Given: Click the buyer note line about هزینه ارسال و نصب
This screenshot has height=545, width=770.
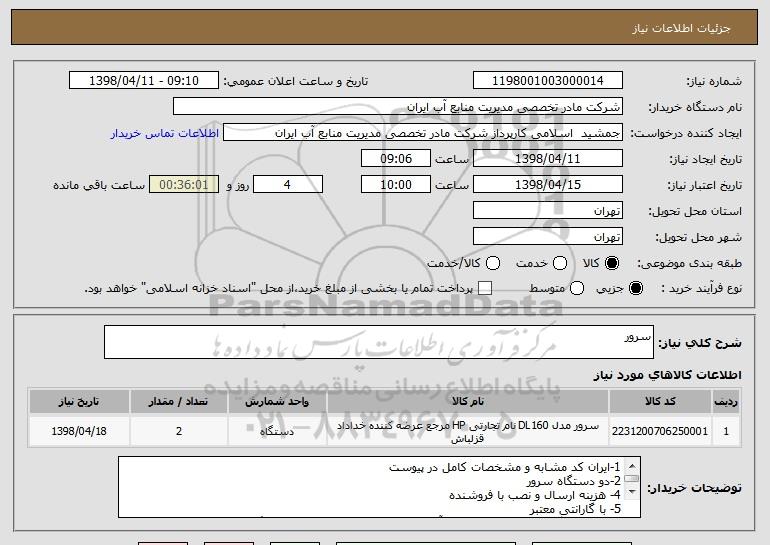Looking at the screenshot, I should click(535, 495).
